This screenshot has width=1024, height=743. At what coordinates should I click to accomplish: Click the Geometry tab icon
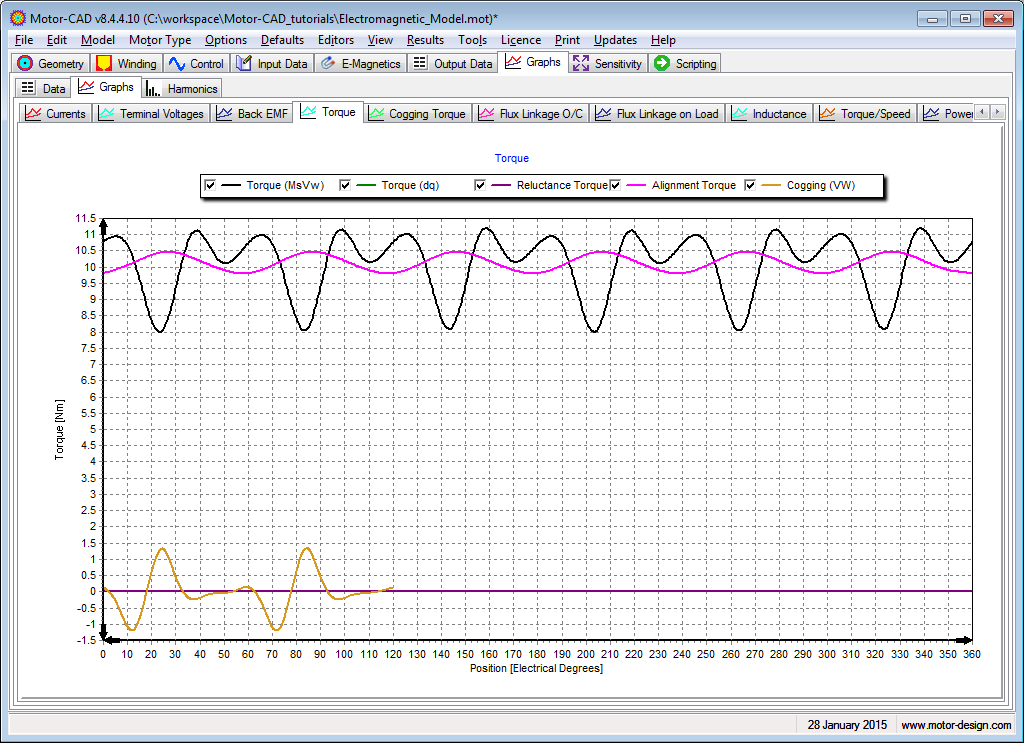[x=26, y=63]
